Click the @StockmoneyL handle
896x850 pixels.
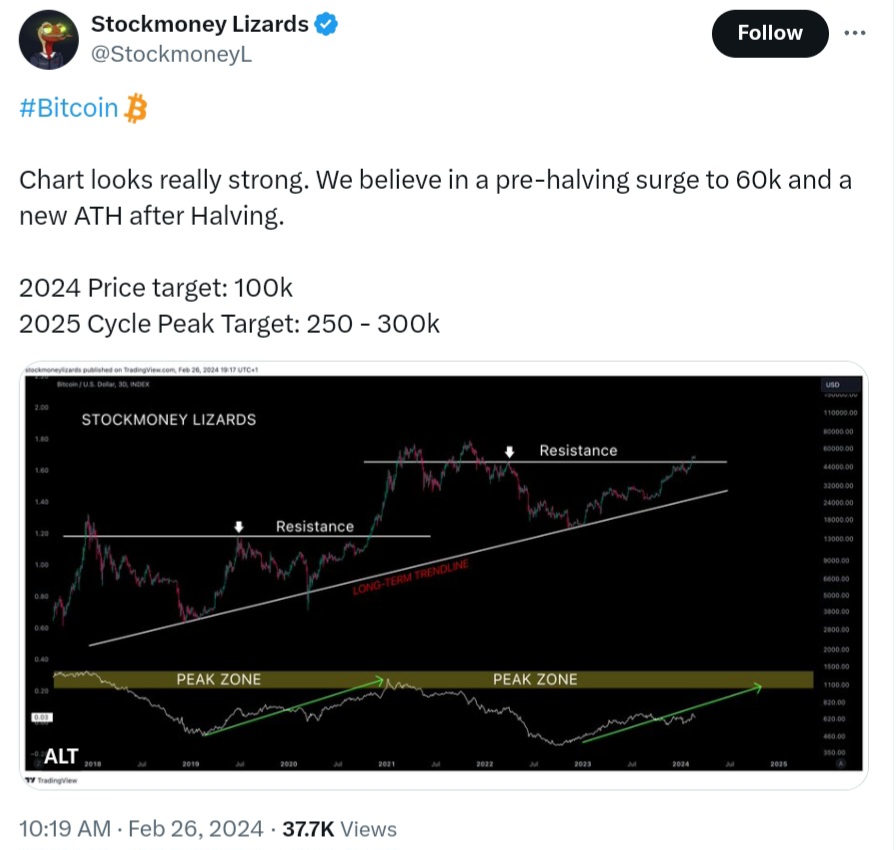click(171, 54)
